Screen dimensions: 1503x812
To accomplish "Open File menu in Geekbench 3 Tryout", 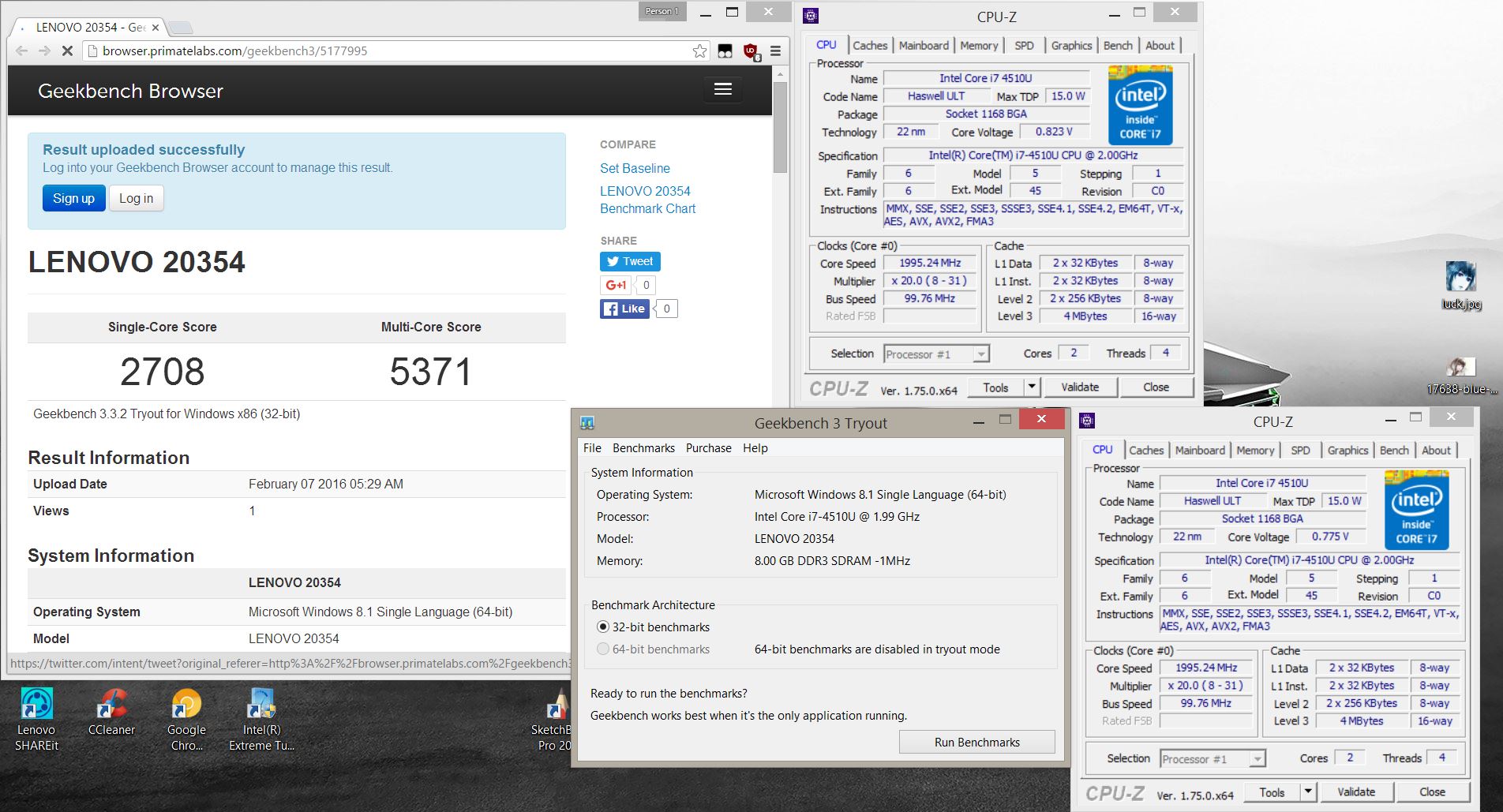I will pos(592,447).
